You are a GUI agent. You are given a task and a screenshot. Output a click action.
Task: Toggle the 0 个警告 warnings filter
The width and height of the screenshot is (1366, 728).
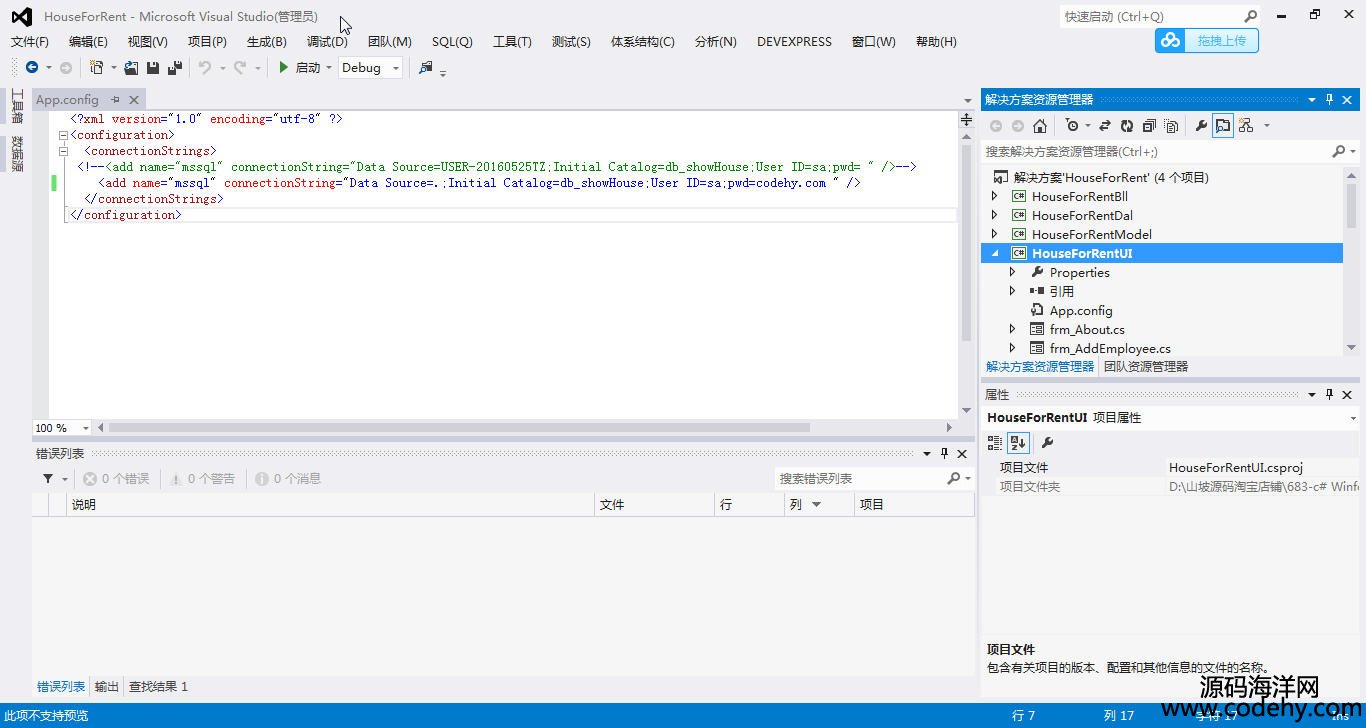(202, 479)
